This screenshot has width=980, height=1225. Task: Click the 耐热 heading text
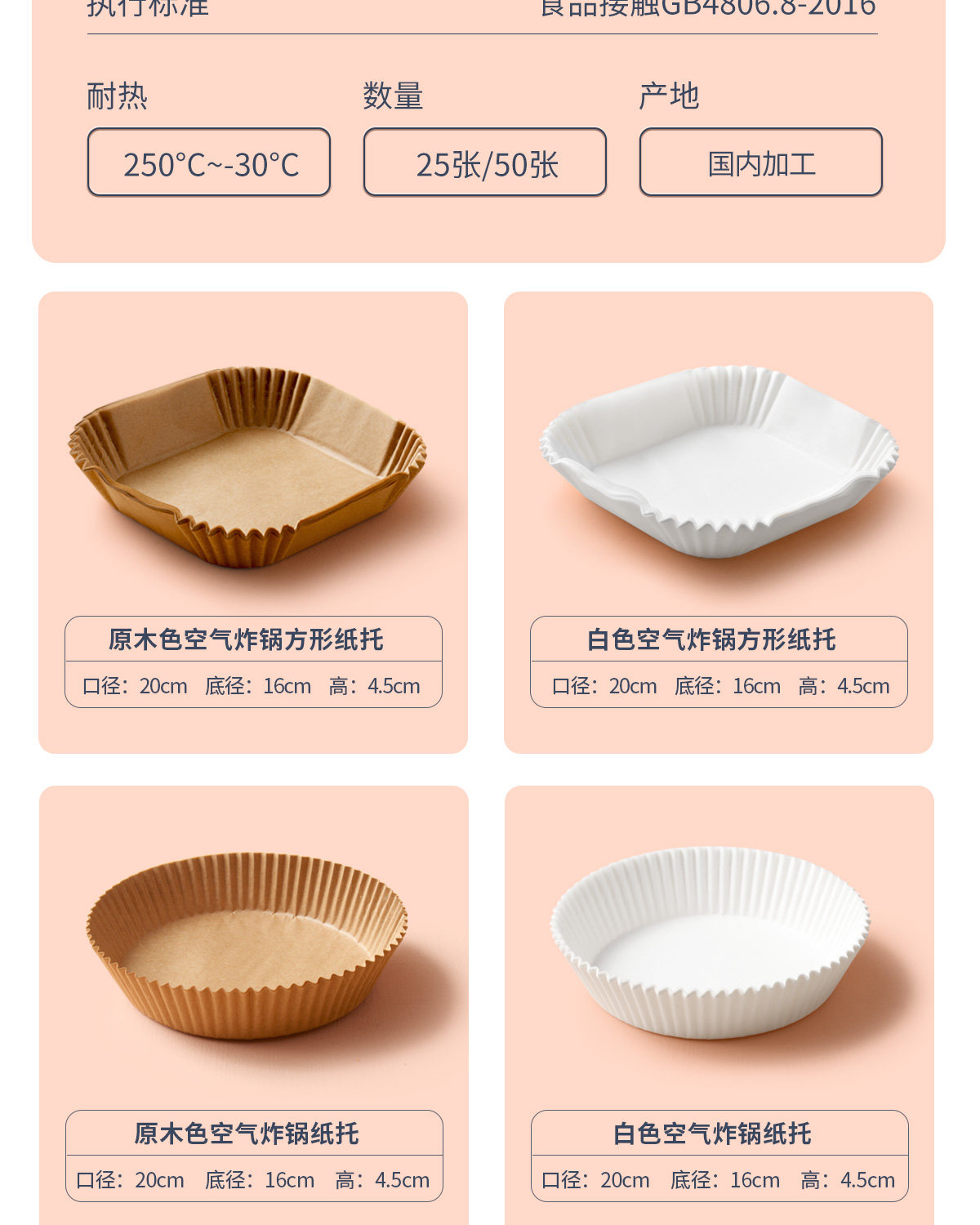[x=118, y=96]
